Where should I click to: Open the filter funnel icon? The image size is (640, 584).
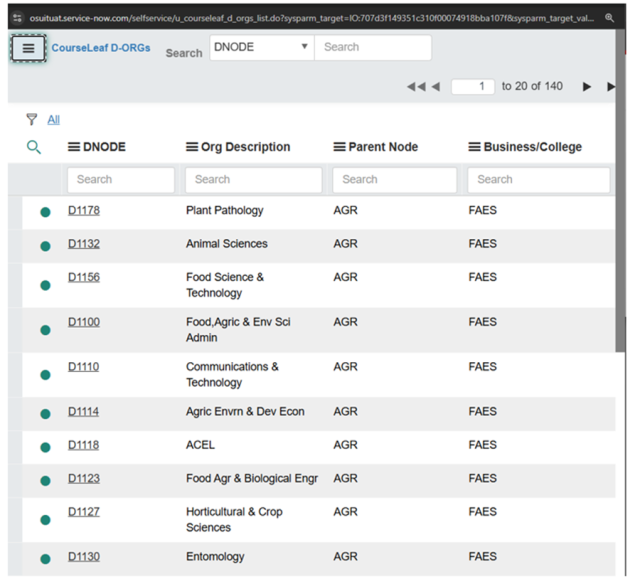tap(31, 119)
